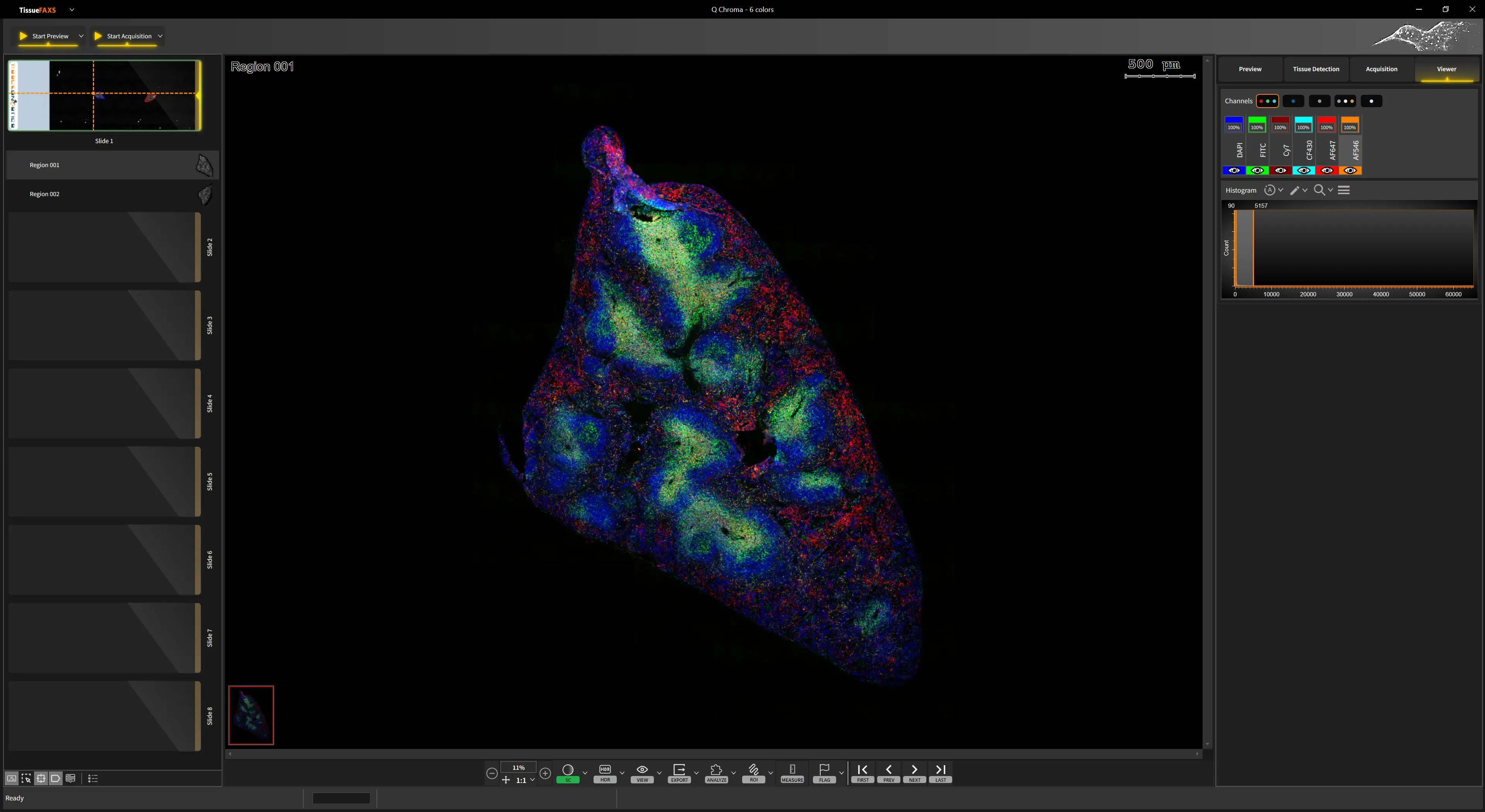Open the 1:1 zoom ratio dropdown
This screenshot has height=812, width=1485.
(x=532, y=780)
